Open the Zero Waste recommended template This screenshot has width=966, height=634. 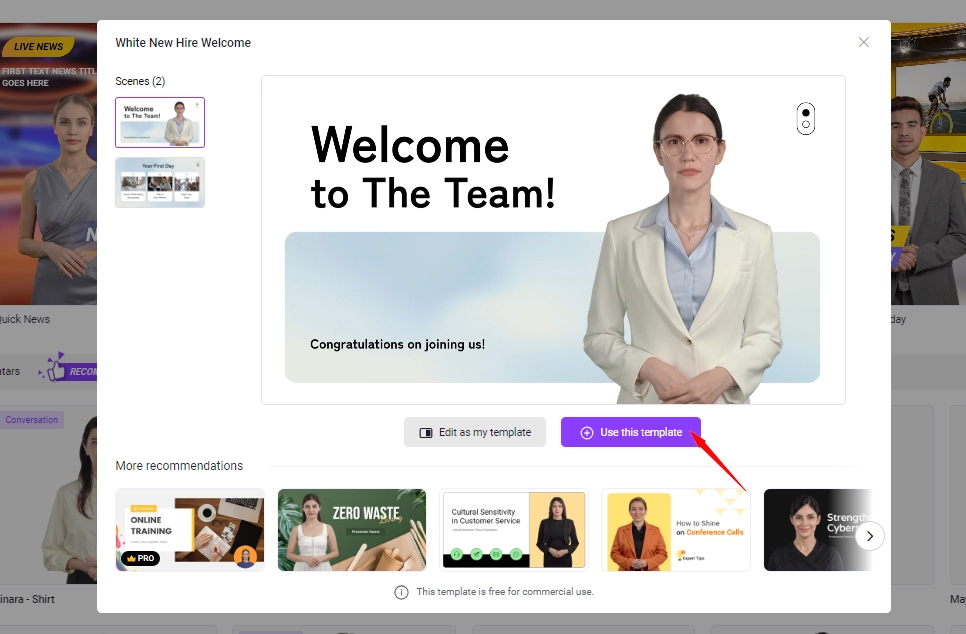[x=352, y=530]
